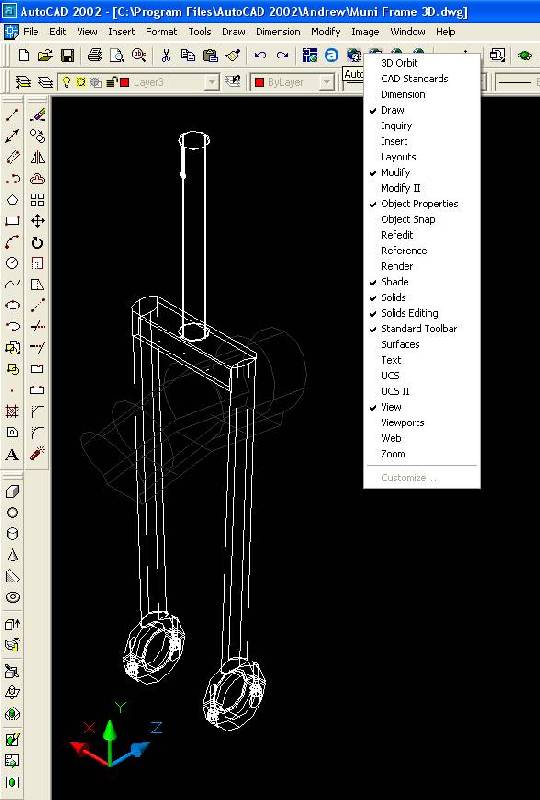Open the Modify menu

(x=326, y=32)
